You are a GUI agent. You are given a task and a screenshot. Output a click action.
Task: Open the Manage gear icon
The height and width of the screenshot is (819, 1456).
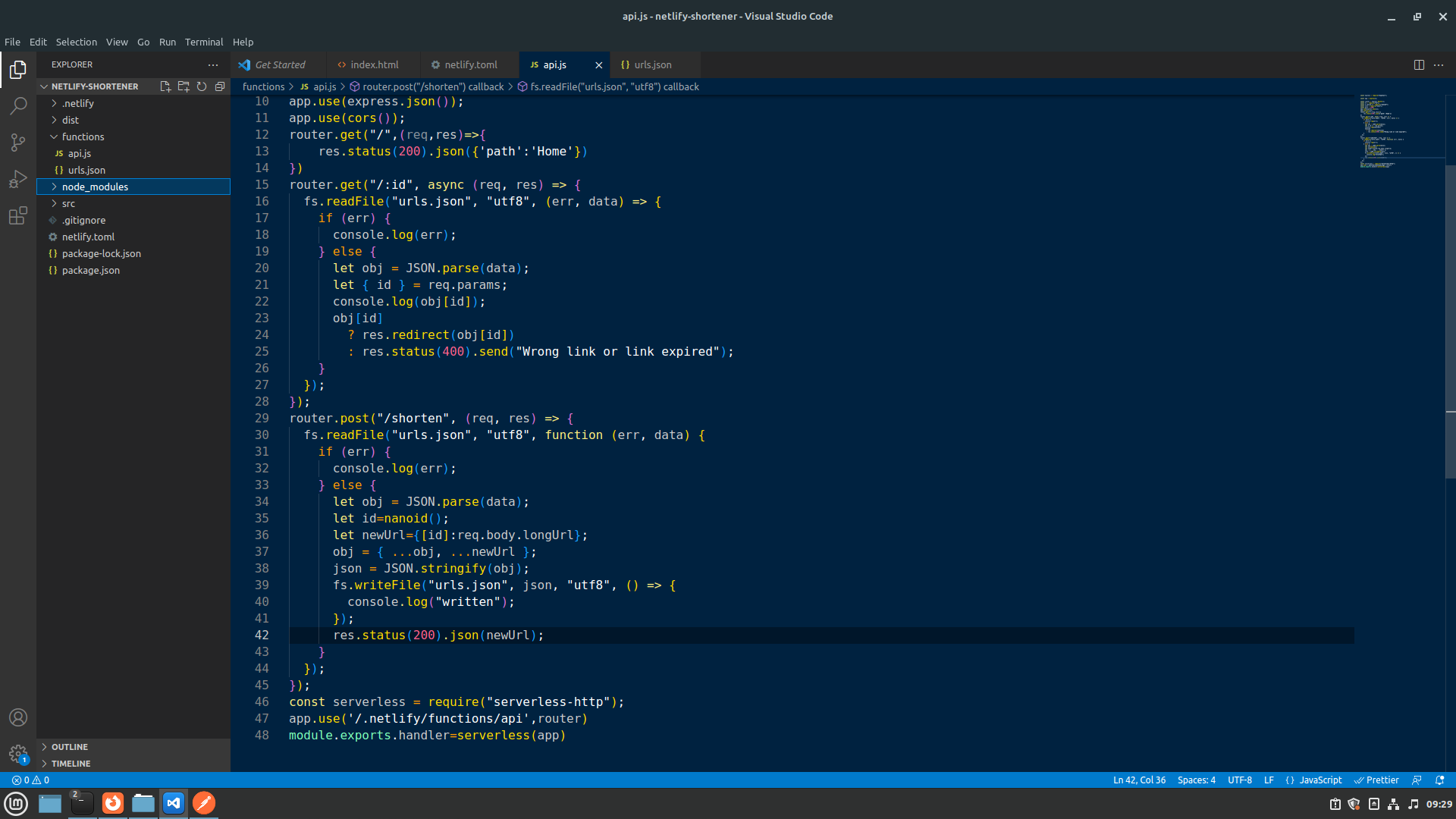[18, 754]
